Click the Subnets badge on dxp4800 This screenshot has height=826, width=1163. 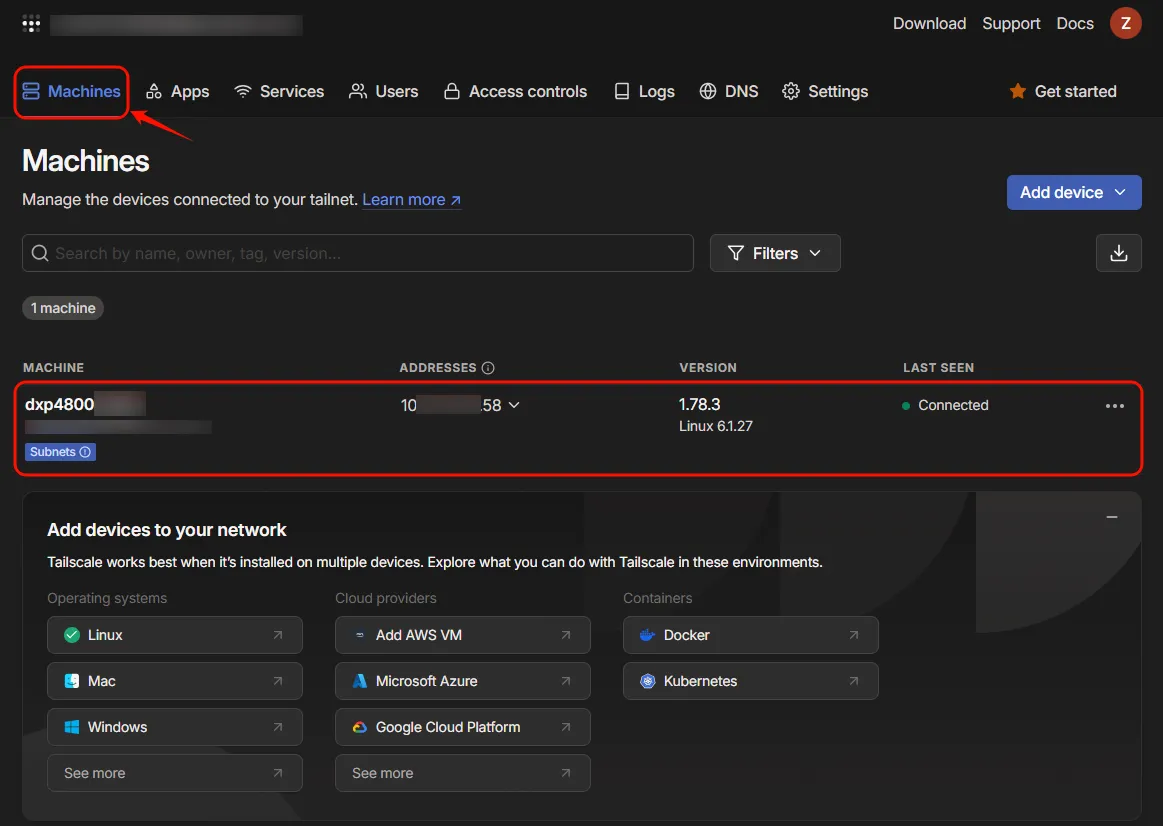(60, 452)
